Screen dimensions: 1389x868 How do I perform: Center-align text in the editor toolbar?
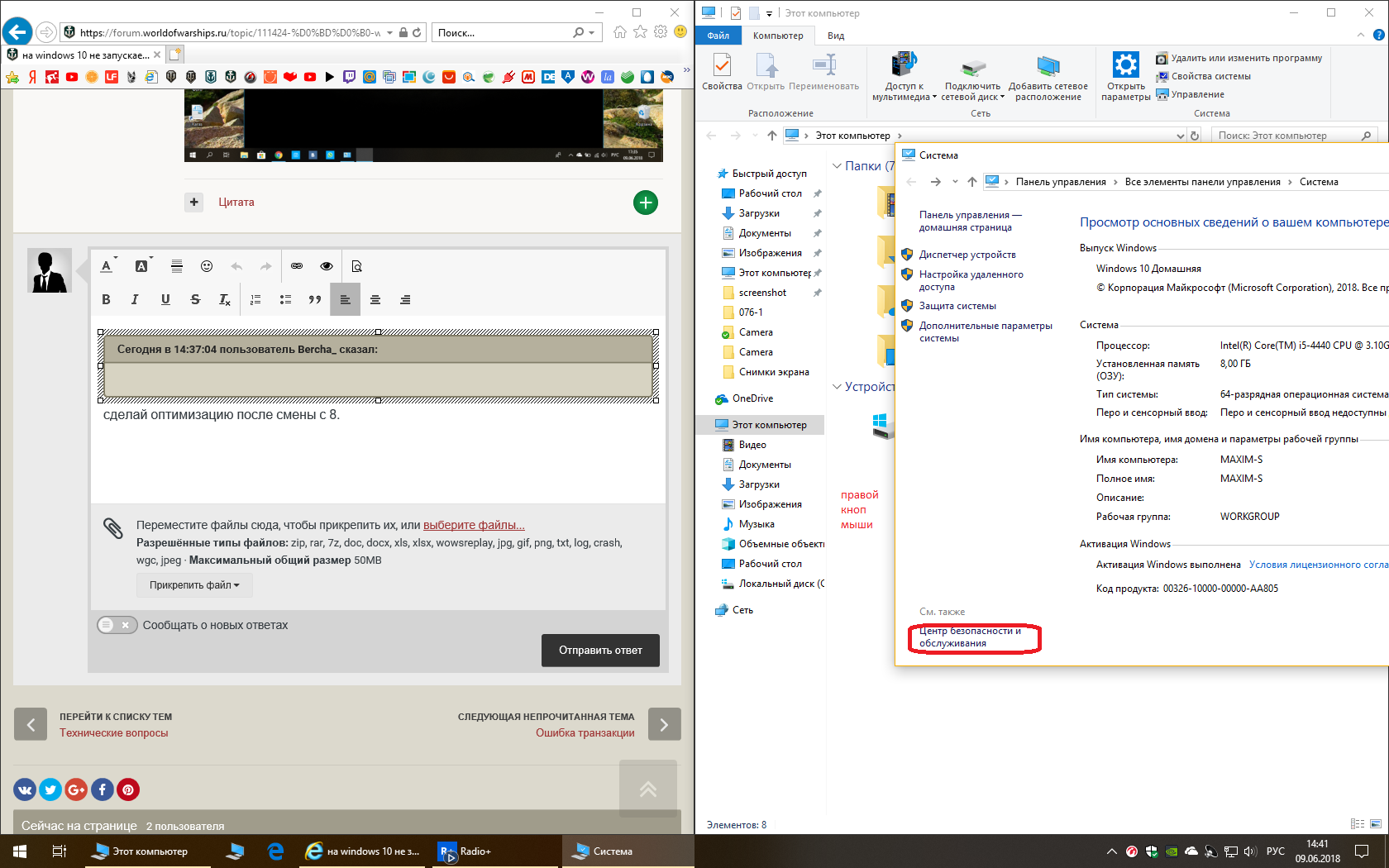(x=375, y=299)
